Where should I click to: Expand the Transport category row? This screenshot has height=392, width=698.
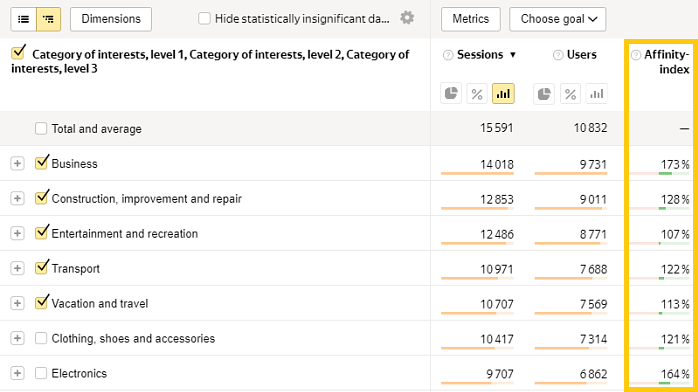point(17,268)
